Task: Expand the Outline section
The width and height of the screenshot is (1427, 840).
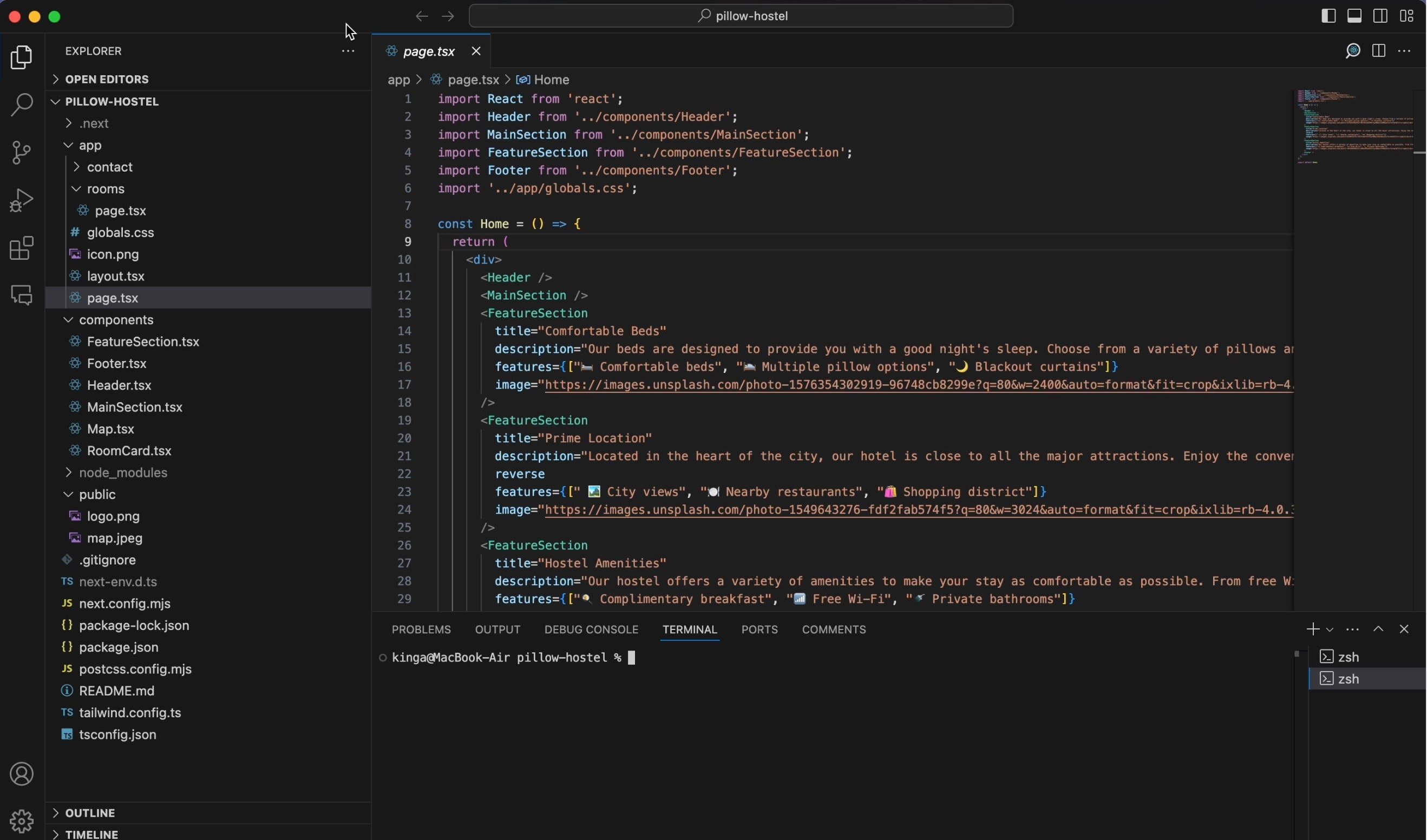Action: [208, 813]
